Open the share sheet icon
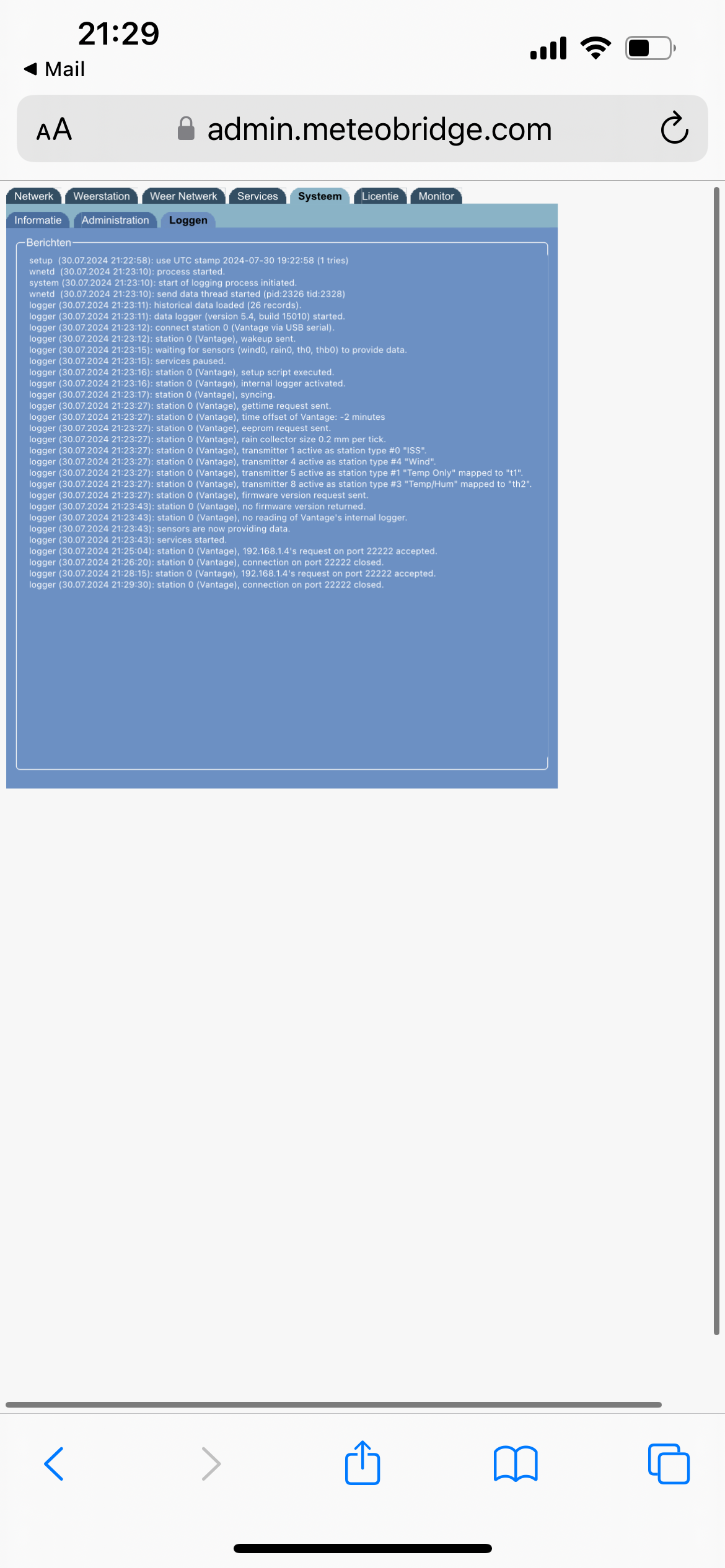This screenshot has height=1568, width=725. tap(362, 1463)
